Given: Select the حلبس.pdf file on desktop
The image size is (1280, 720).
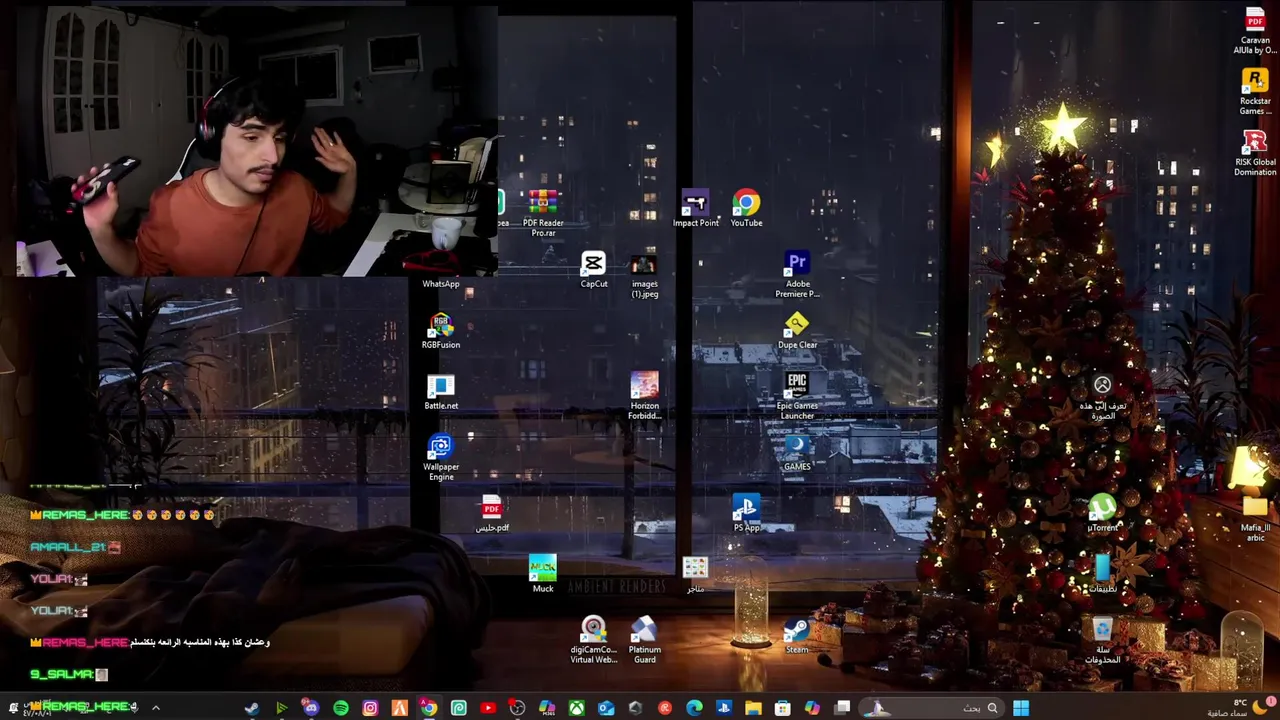Looking at the screenshot, I should click(491, 514).
